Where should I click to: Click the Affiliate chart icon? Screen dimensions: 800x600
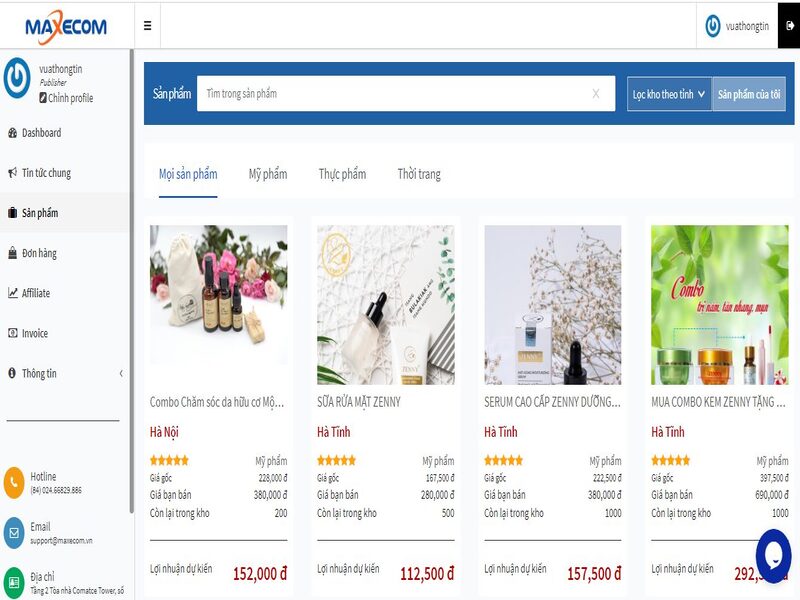point(13,293)
